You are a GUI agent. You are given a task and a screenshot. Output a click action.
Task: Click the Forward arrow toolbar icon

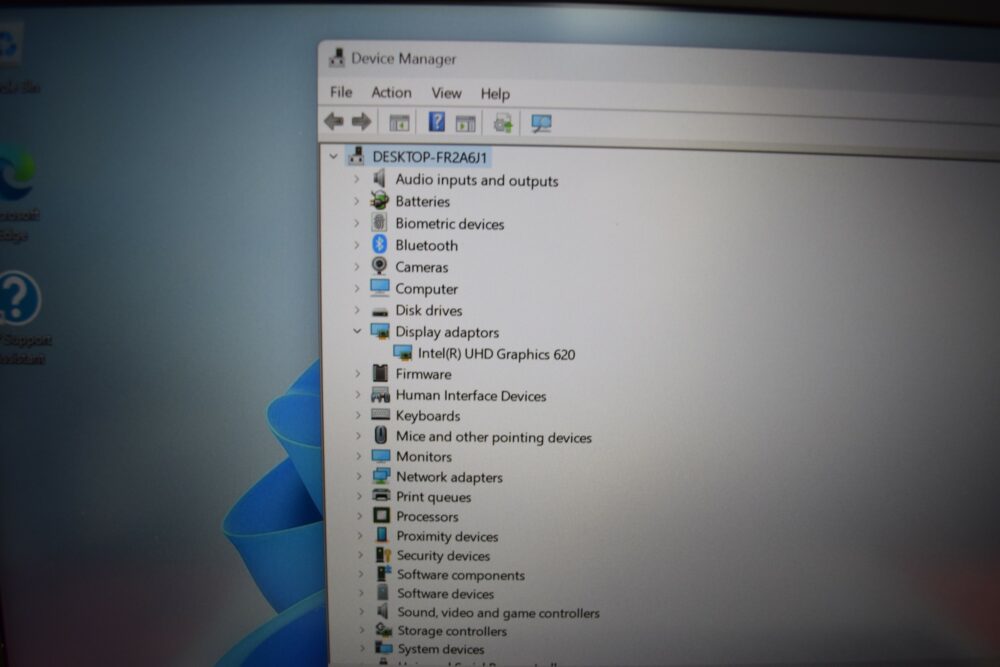pos(362,121)
